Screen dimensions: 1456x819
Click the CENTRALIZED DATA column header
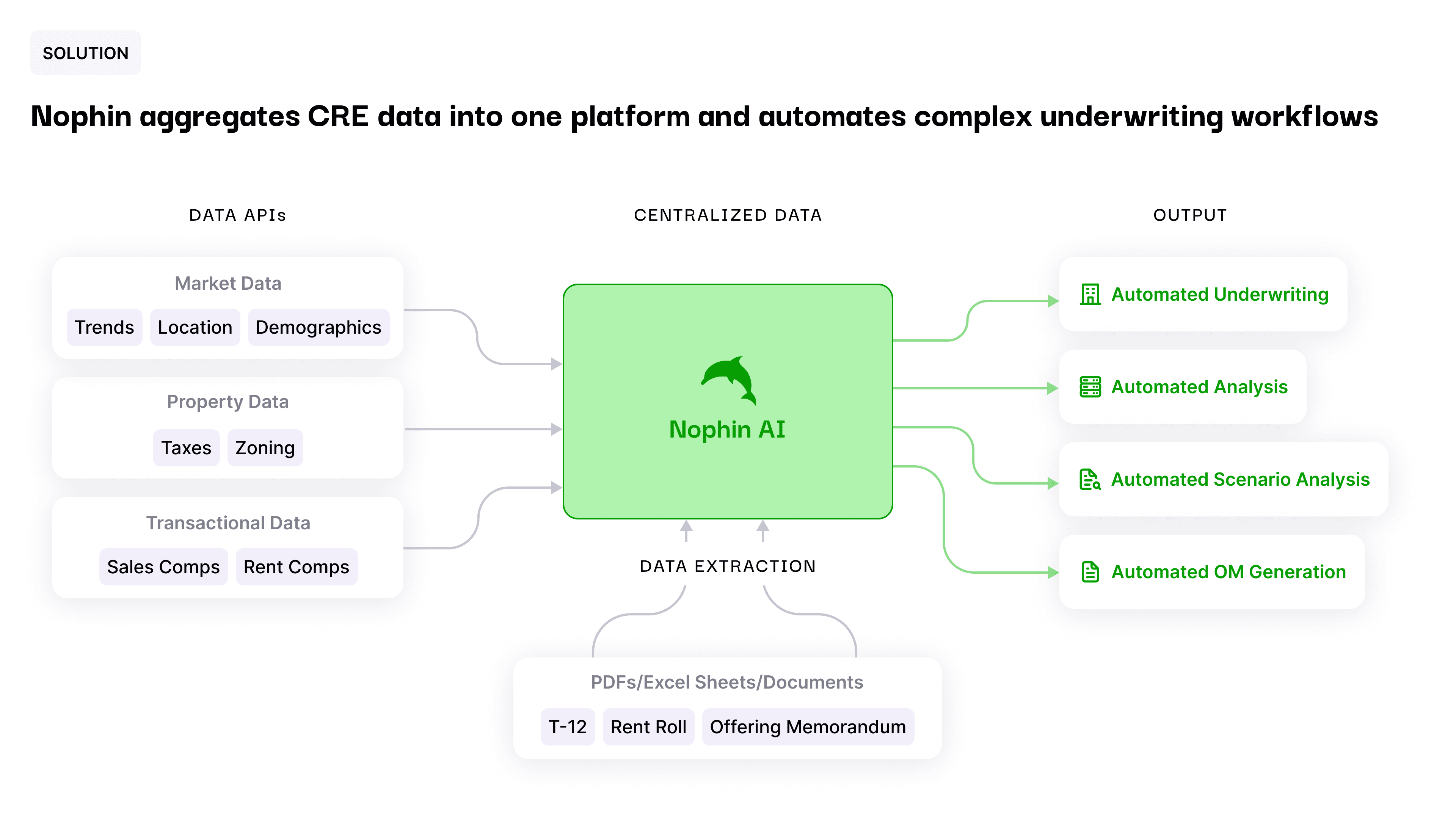[x=728, y=215]
